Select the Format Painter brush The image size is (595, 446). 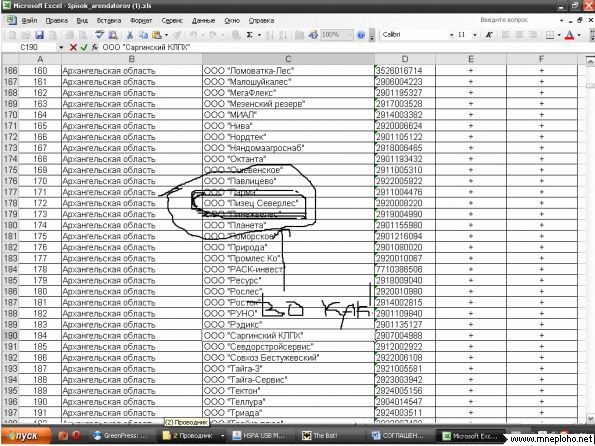(x=177, y=35)
